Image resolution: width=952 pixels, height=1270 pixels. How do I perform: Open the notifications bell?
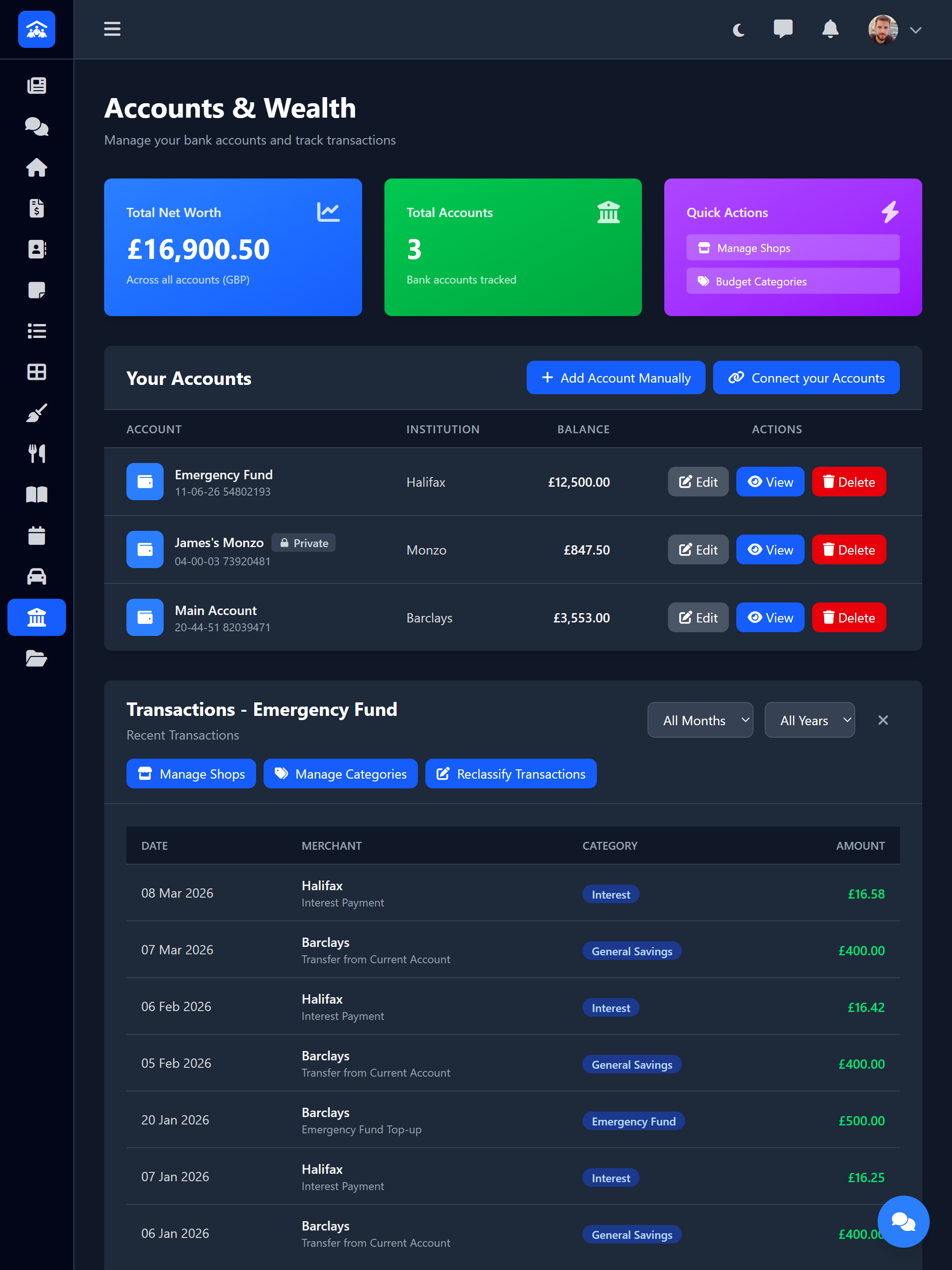tap(830, 29)
